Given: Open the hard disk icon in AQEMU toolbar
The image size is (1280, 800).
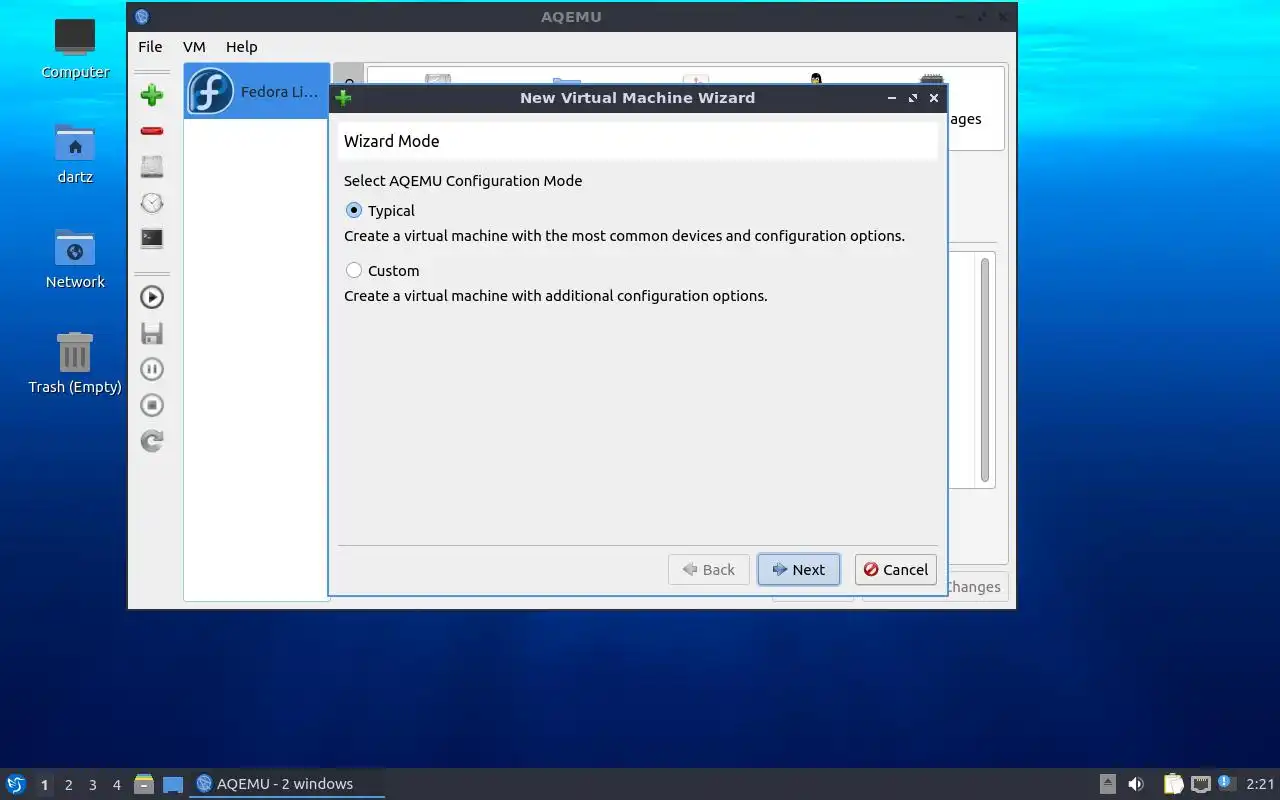Looking at the screenshot, I should click(x=152, y=167).
